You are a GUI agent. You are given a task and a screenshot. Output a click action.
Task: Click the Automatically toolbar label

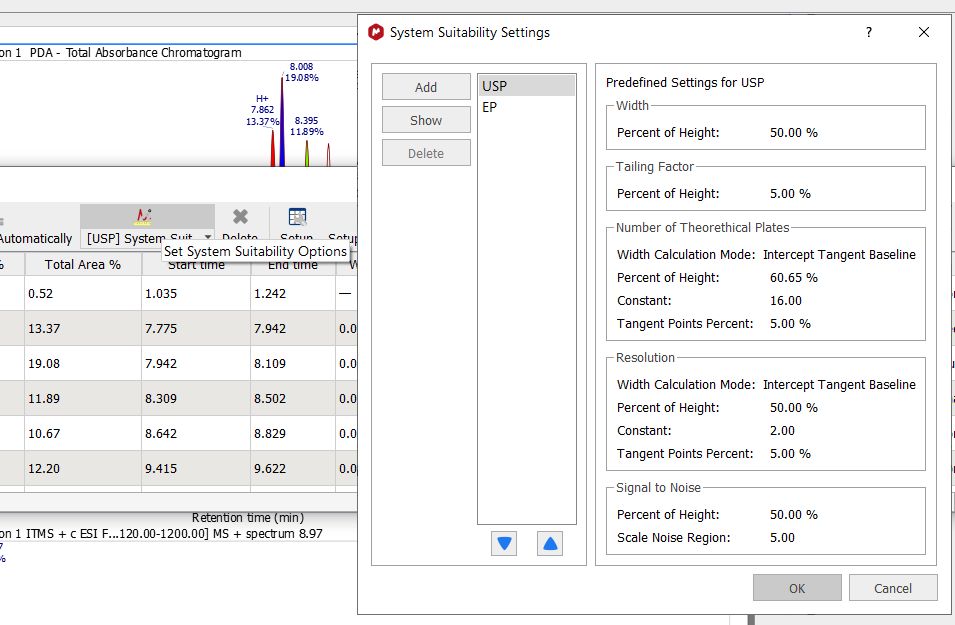(35, 239)
